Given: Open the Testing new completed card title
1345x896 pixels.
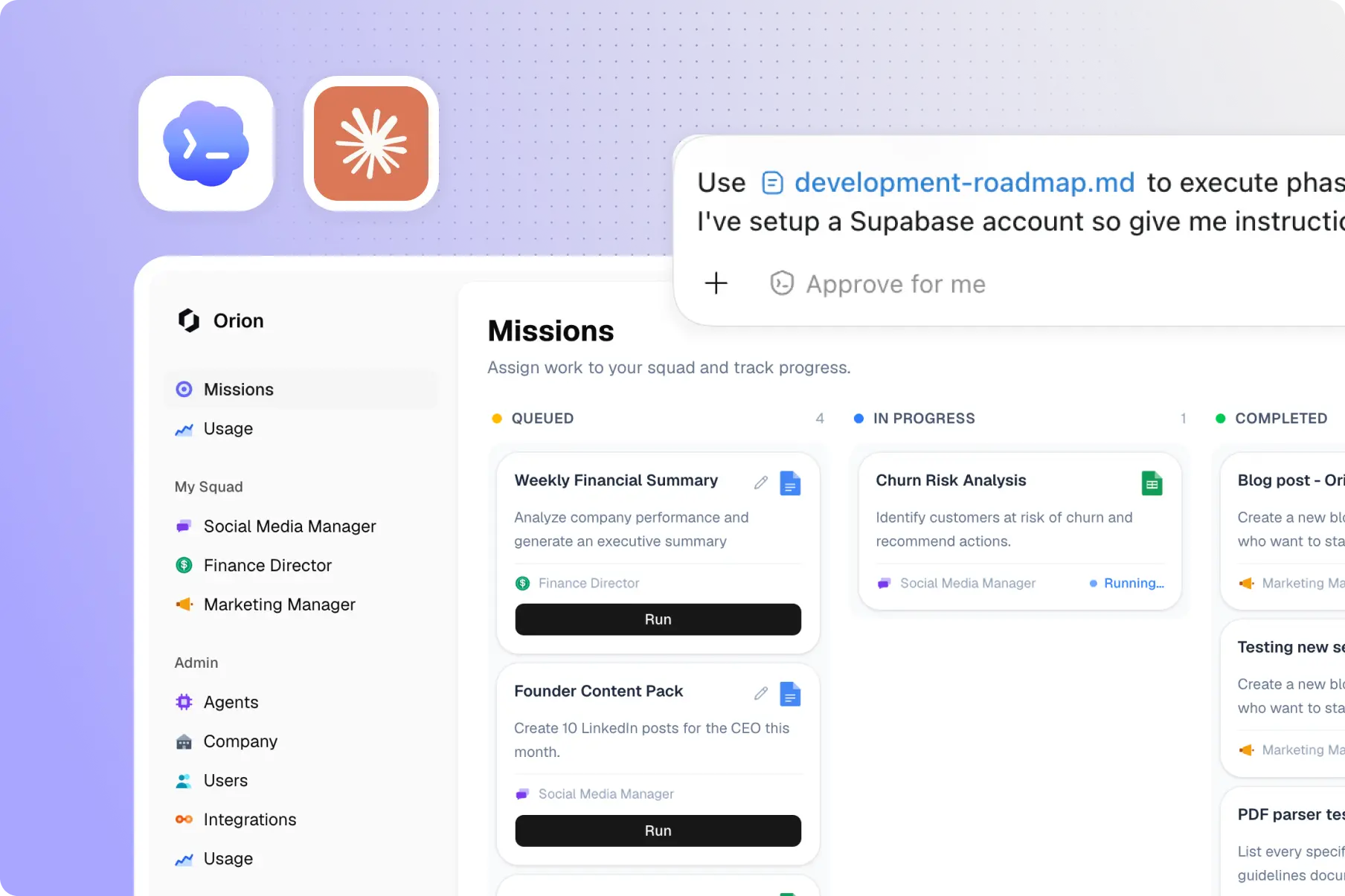Looking at the screenshot, I should (1291, 647).
